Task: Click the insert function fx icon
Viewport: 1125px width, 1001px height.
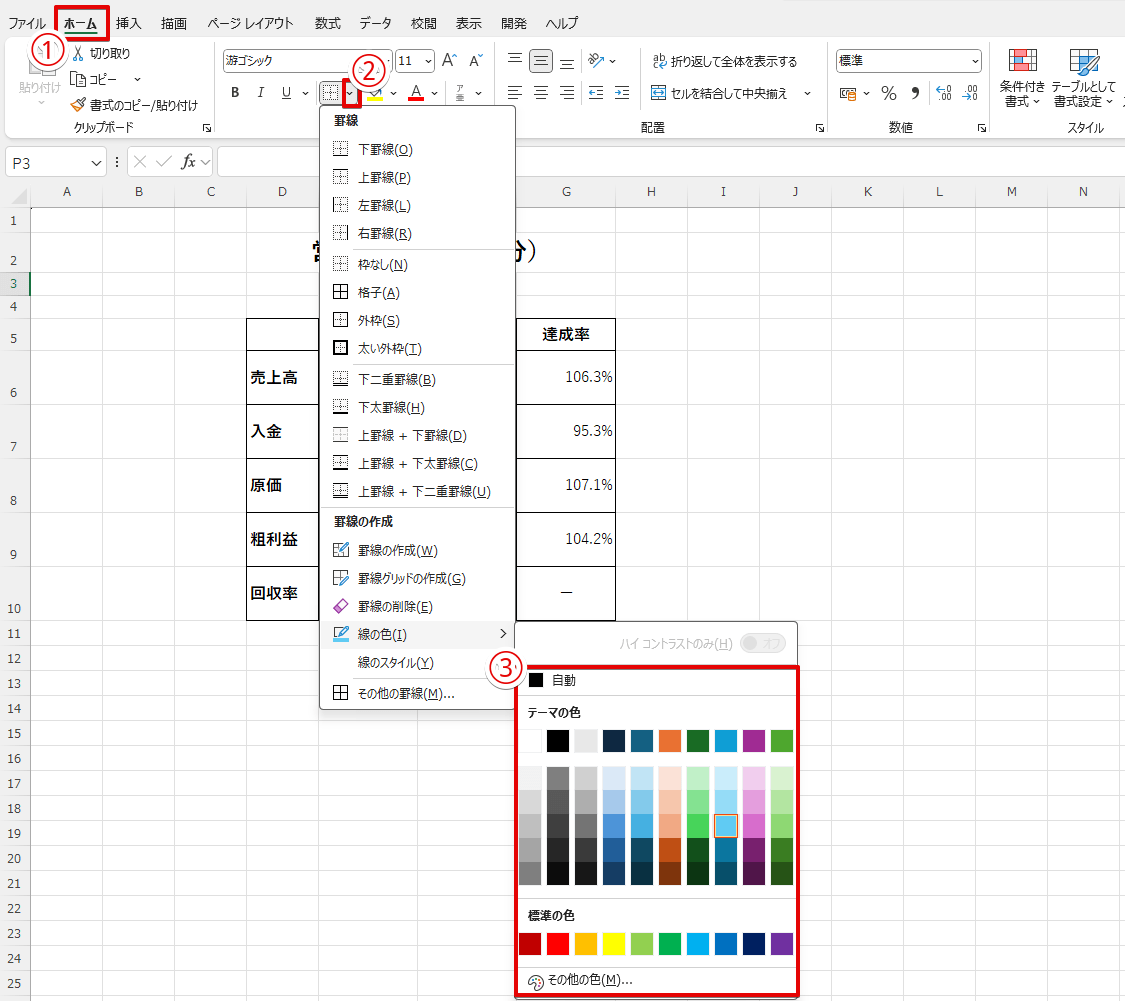Action: coord(188,162)
